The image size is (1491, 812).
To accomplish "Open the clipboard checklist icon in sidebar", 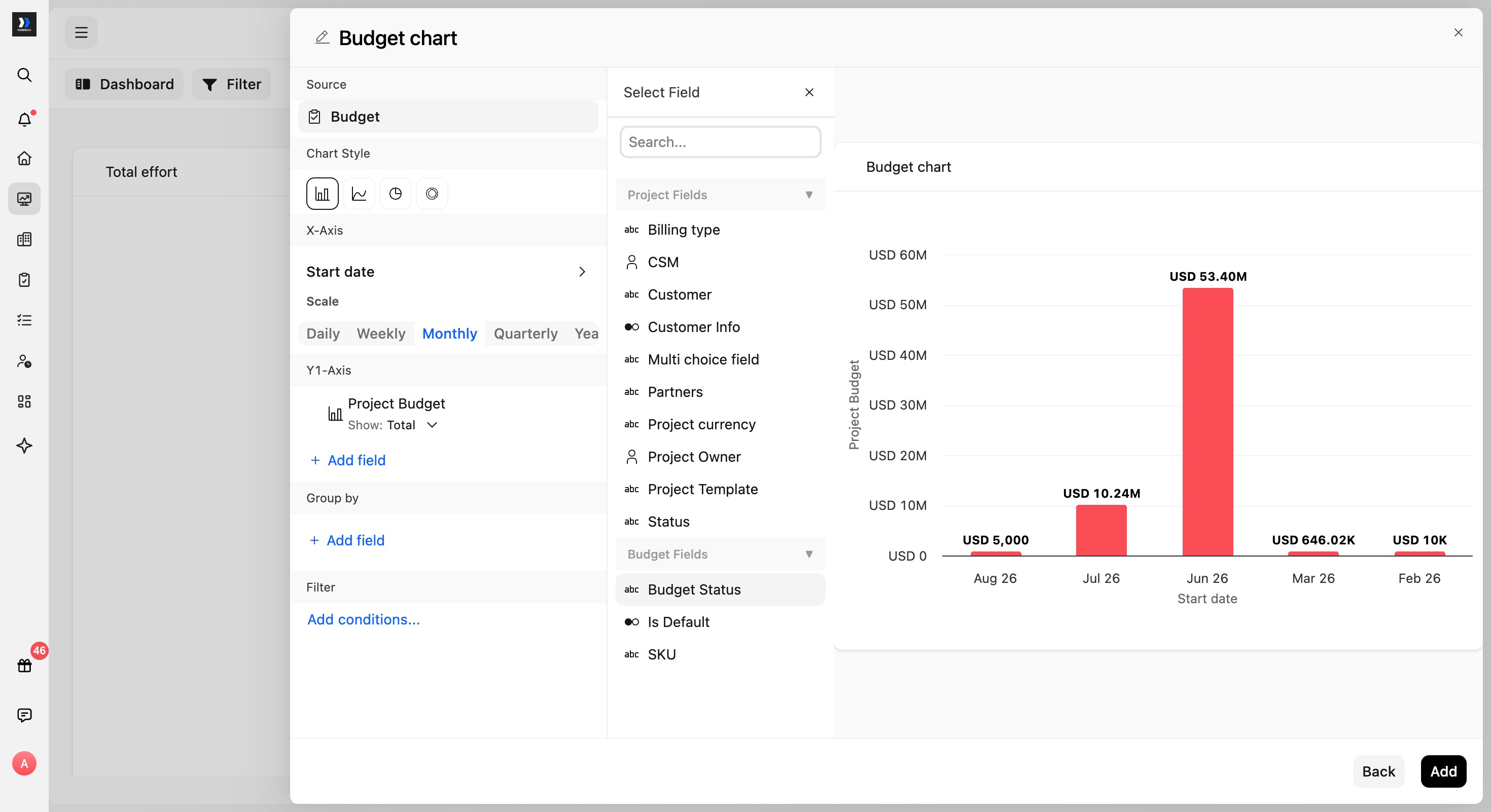I will (24, 280).
